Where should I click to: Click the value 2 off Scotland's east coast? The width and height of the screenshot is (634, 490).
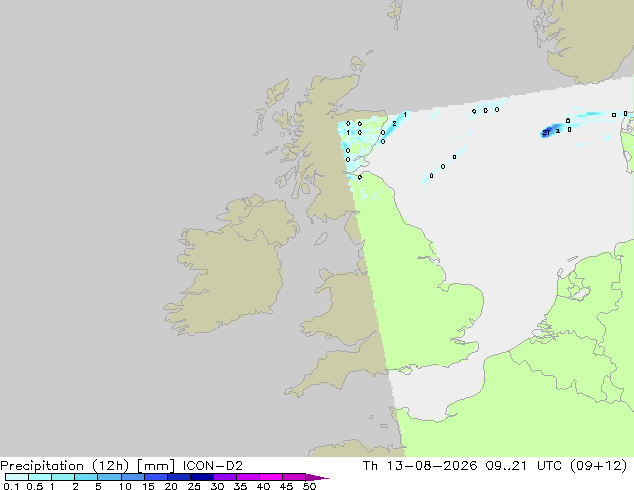coord(394,124)
